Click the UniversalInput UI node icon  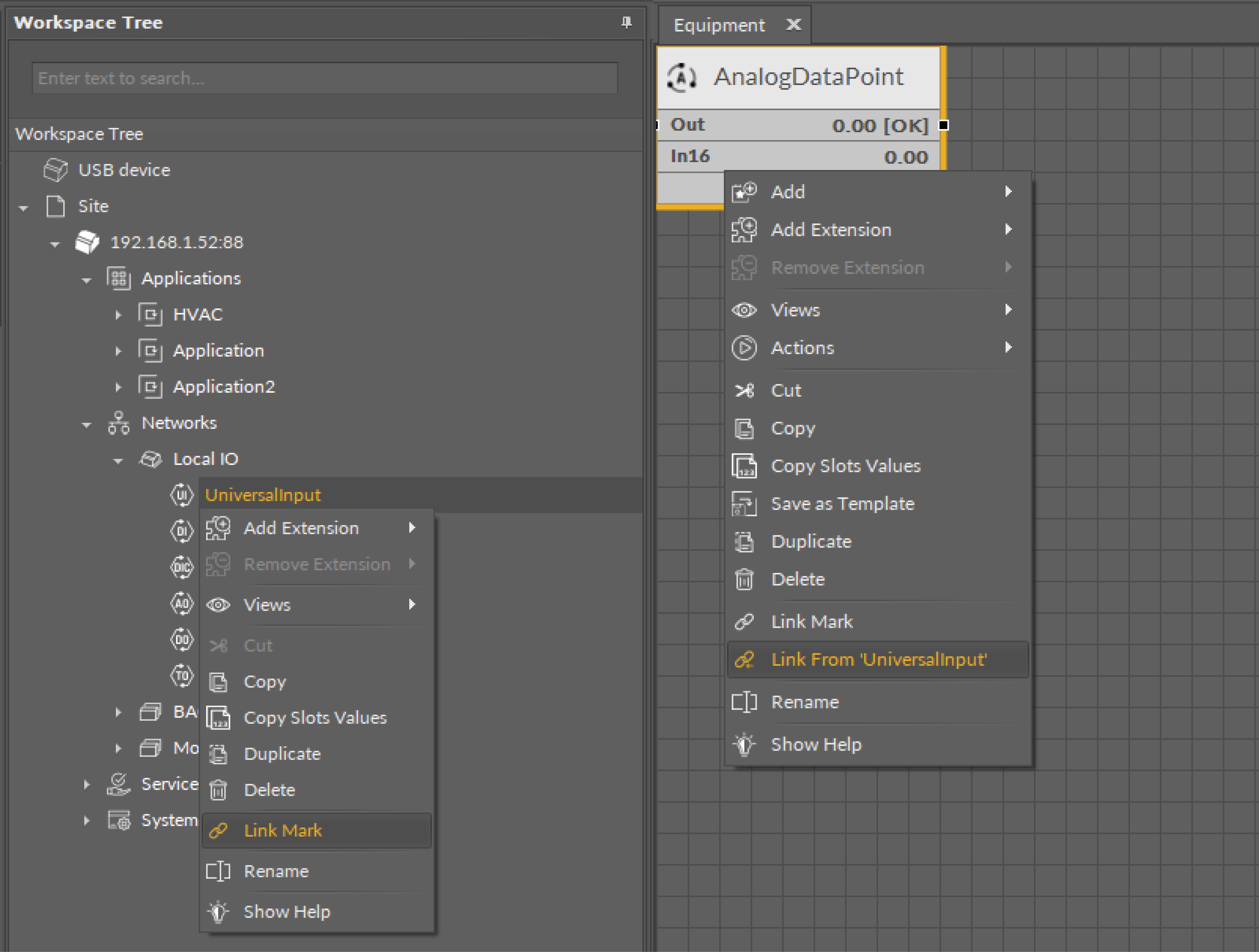182,495
